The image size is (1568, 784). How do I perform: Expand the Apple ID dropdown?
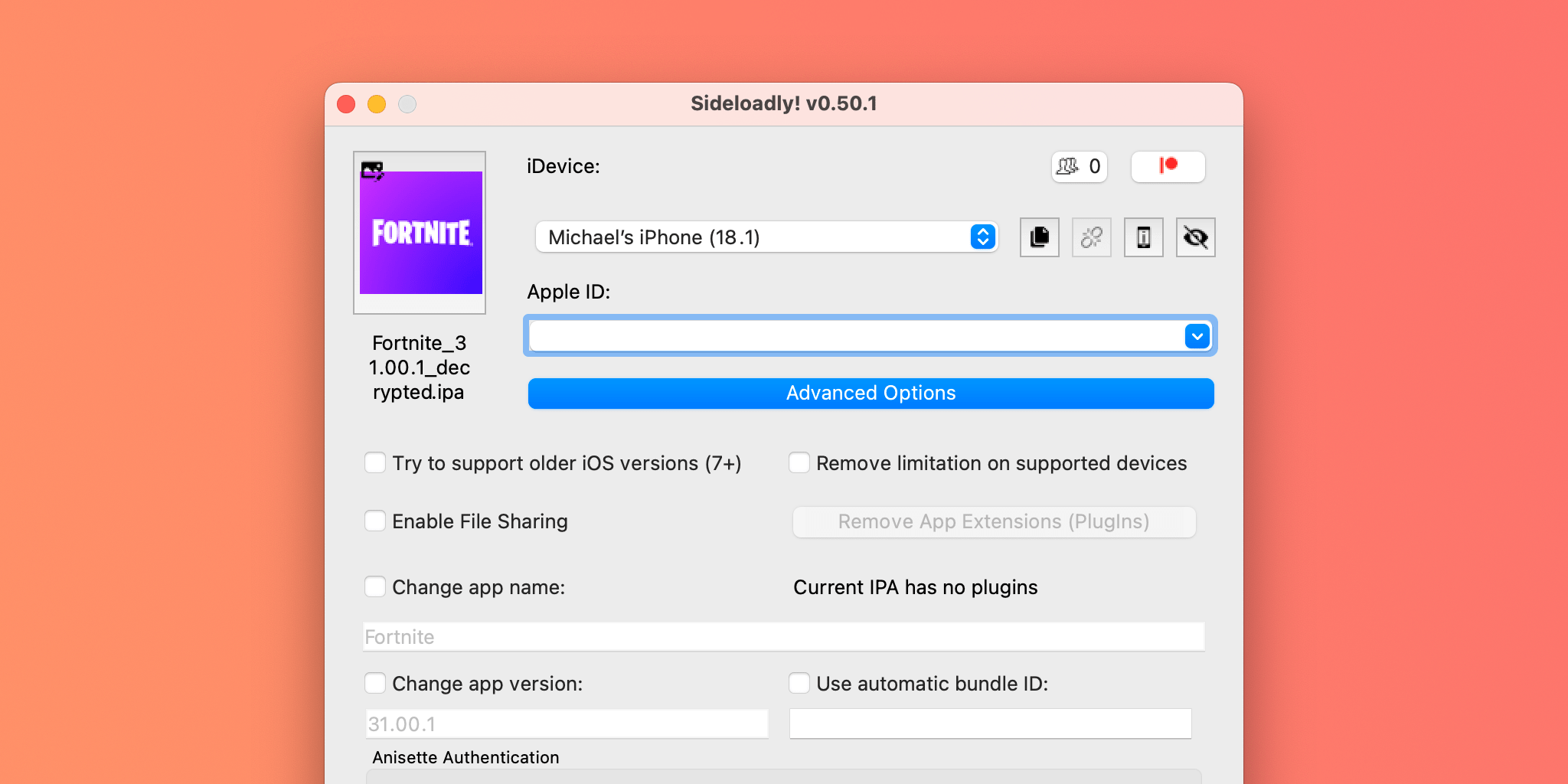pyautogui.click(x=1198, y=335)
